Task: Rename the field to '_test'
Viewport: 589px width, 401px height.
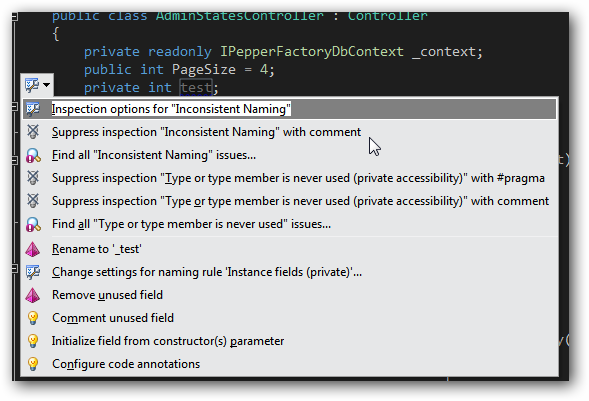Action: click(x=97, y=249)
